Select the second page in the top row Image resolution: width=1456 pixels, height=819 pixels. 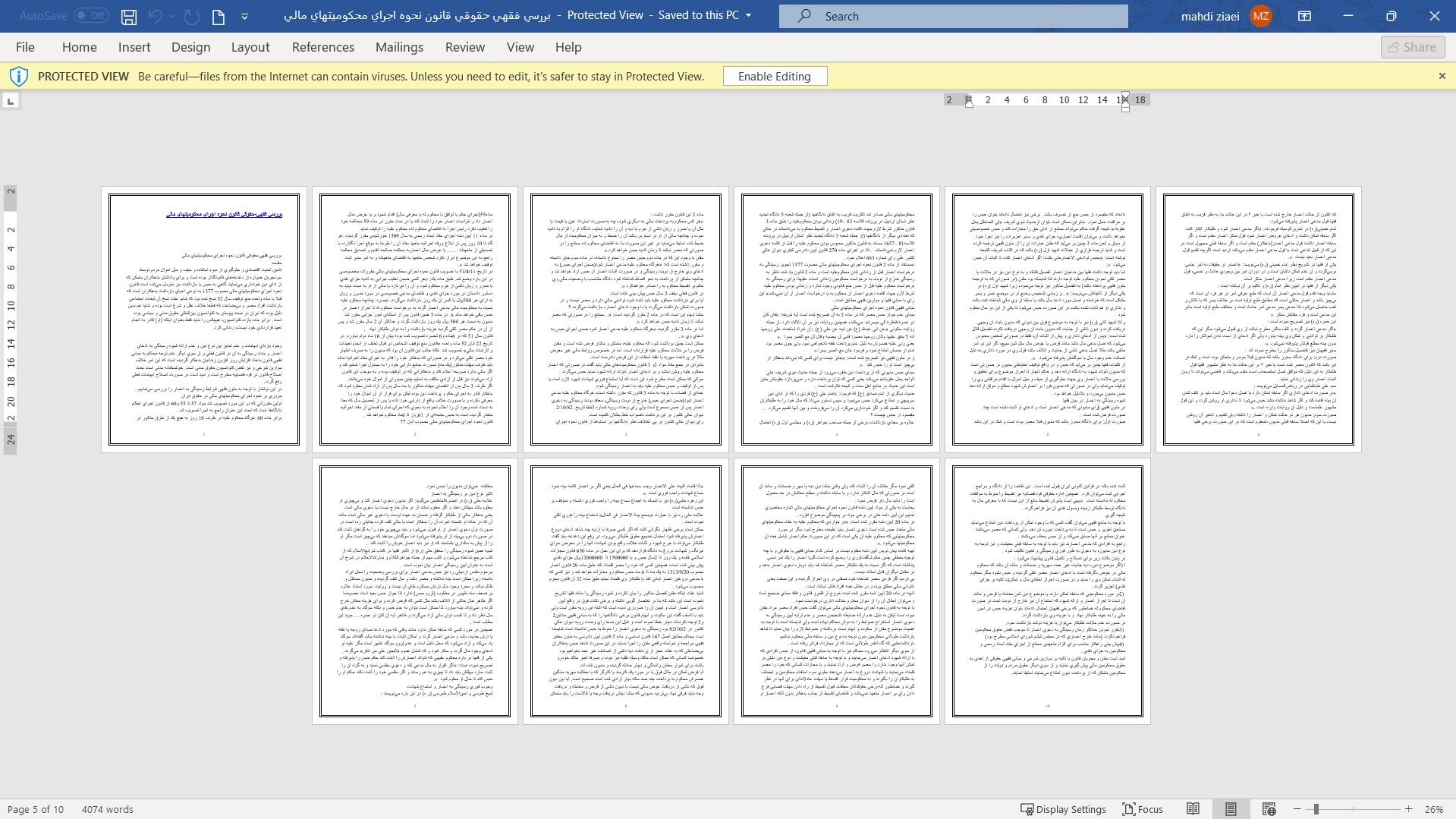click(x=415, y=320)
